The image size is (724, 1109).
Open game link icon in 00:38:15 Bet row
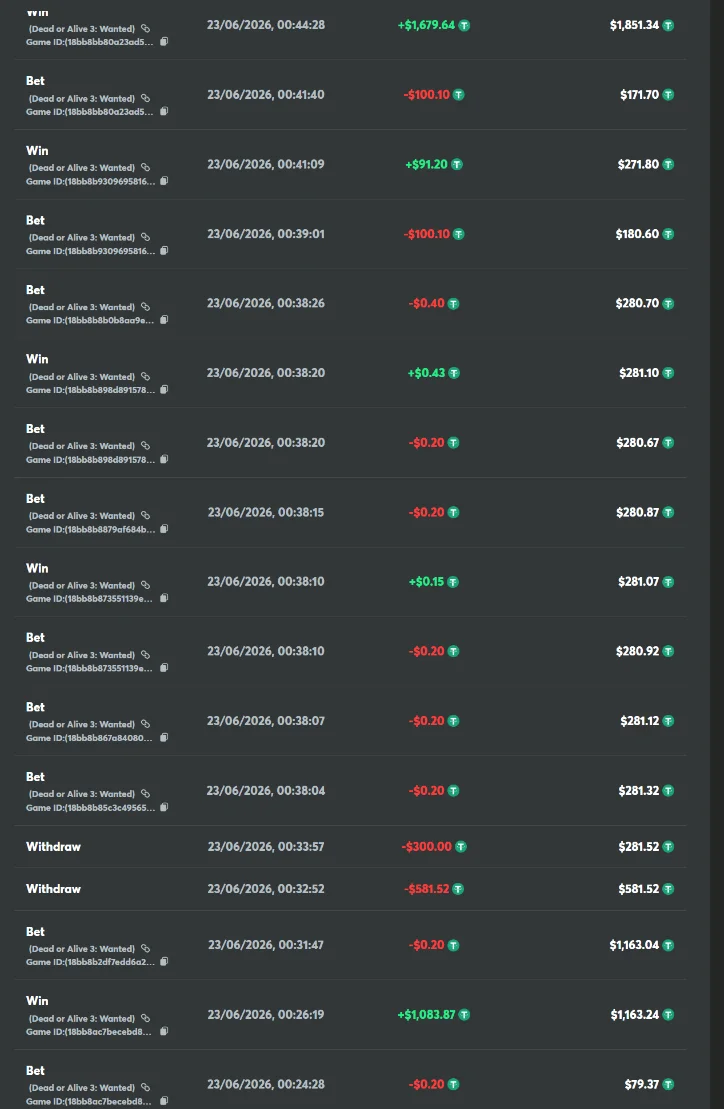(145, 516)
